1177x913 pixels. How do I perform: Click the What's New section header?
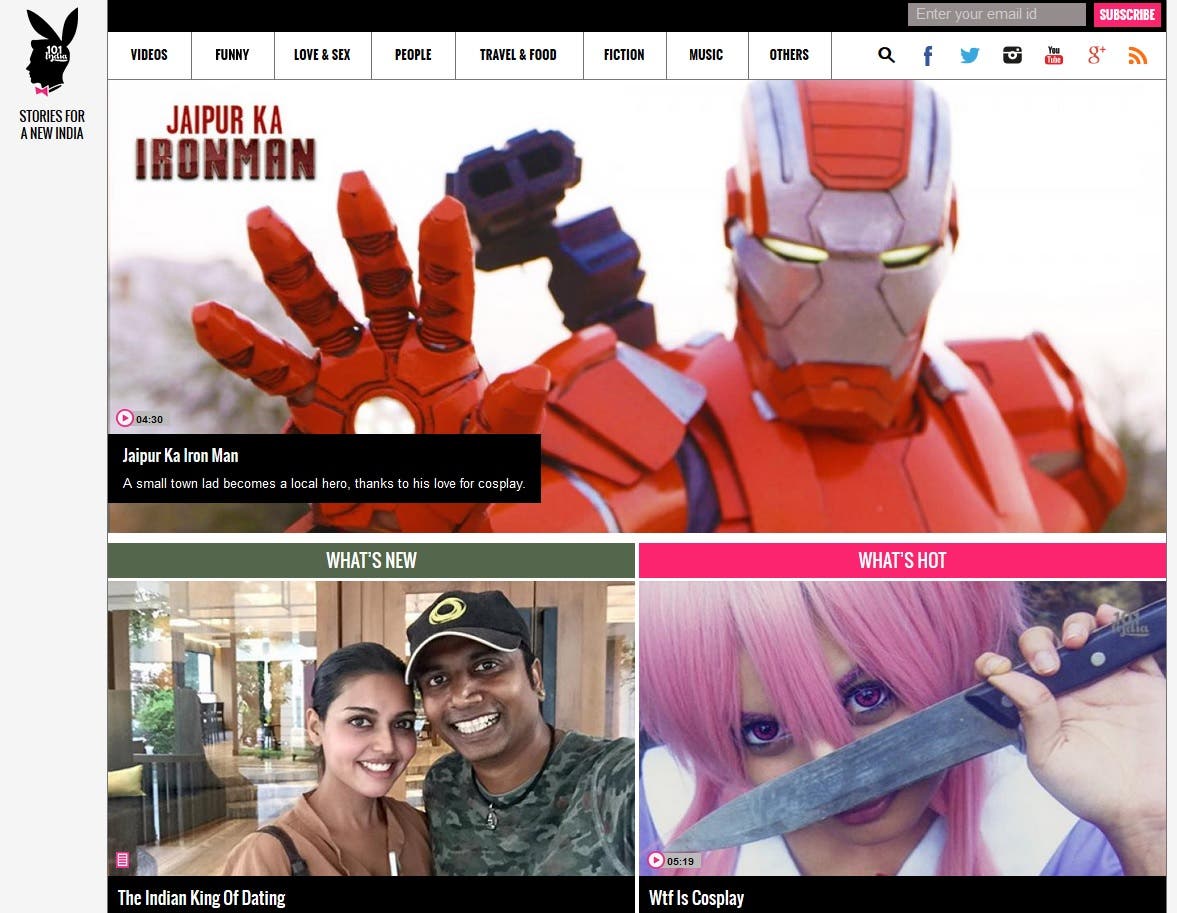point(371,560)
